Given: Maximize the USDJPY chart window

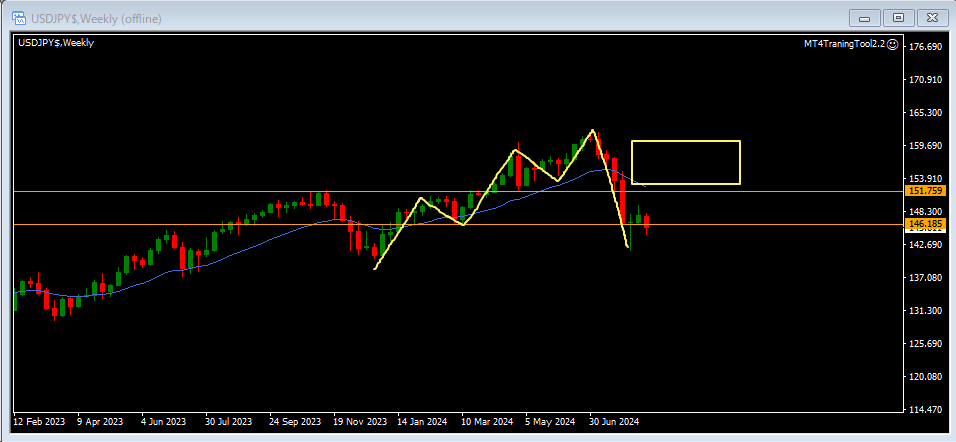Looking at the screenshot, I should point(898,17).
